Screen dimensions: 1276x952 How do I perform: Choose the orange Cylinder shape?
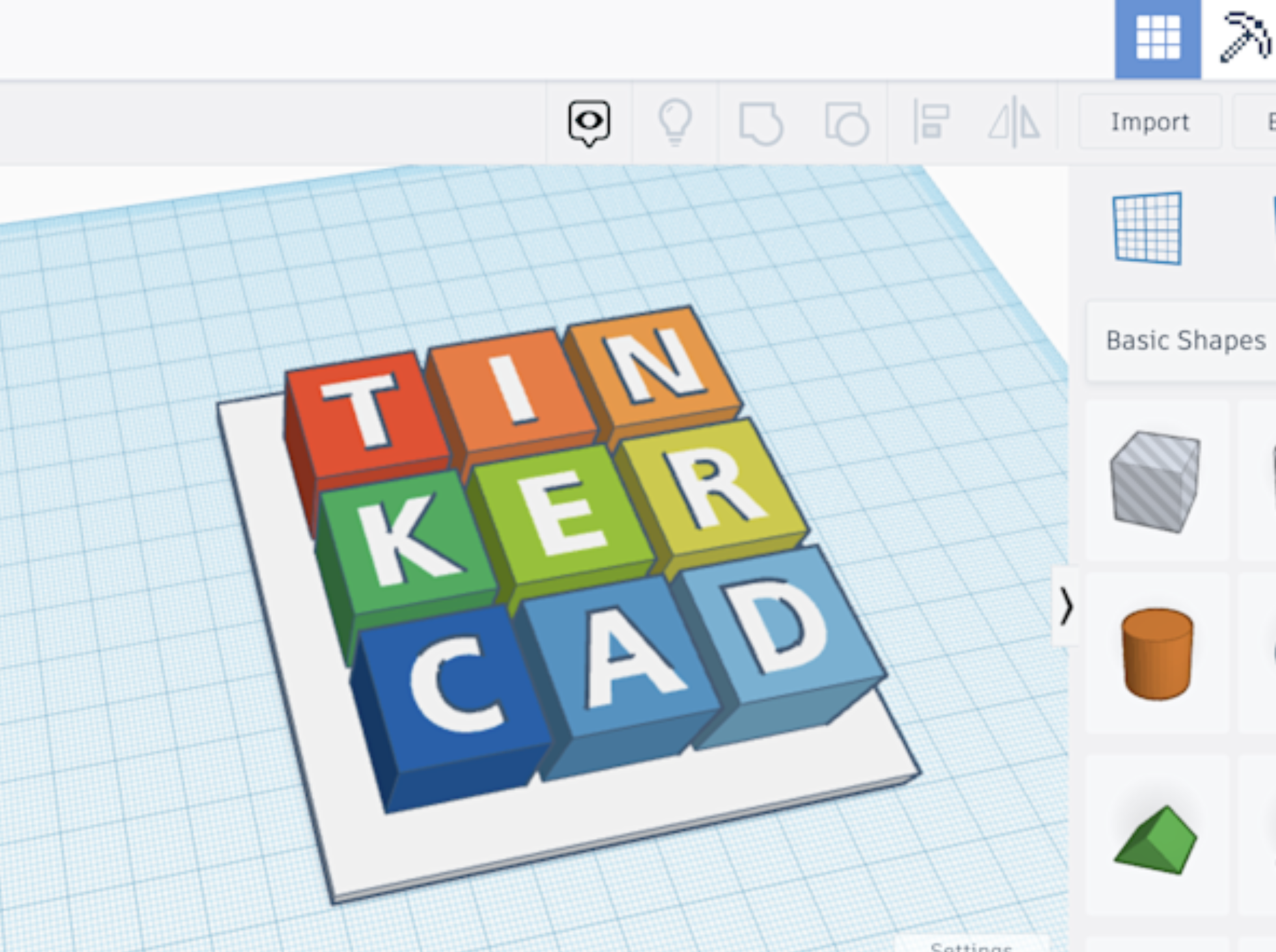point(1157,654)
